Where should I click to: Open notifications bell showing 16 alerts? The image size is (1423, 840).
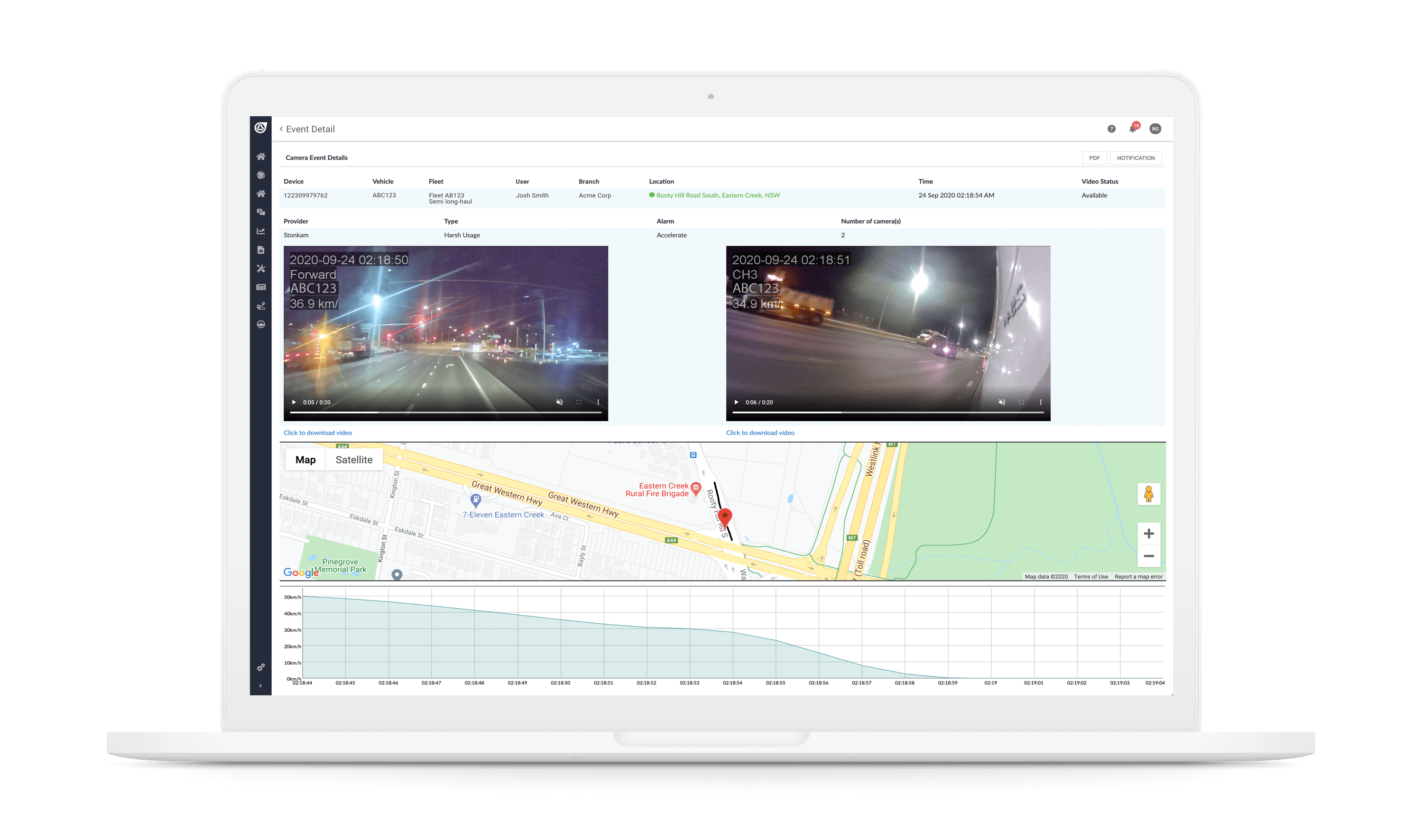click(x=1133, y=129)
